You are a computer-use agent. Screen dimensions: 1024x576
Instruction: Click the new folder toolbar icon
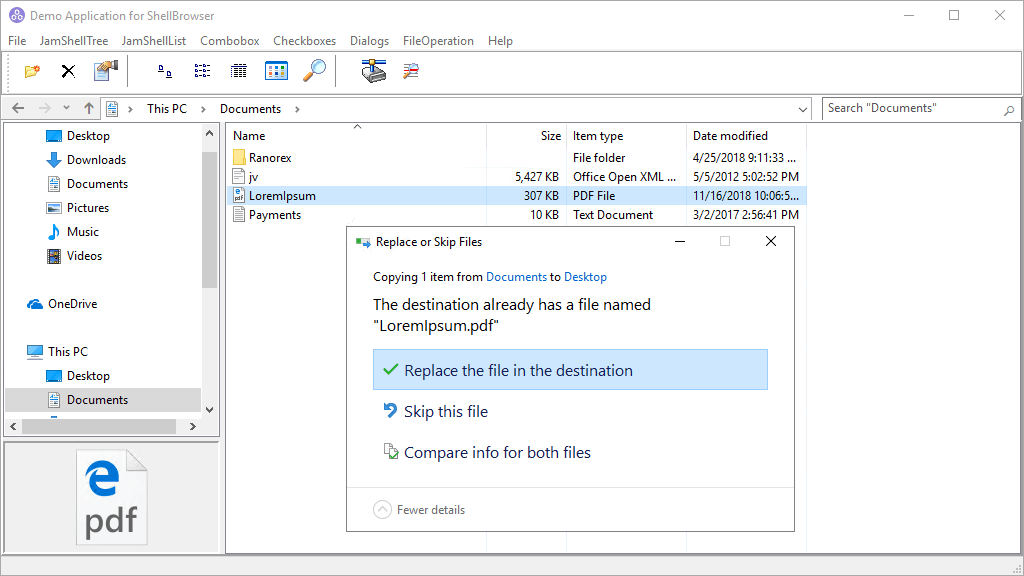(32, 71)
